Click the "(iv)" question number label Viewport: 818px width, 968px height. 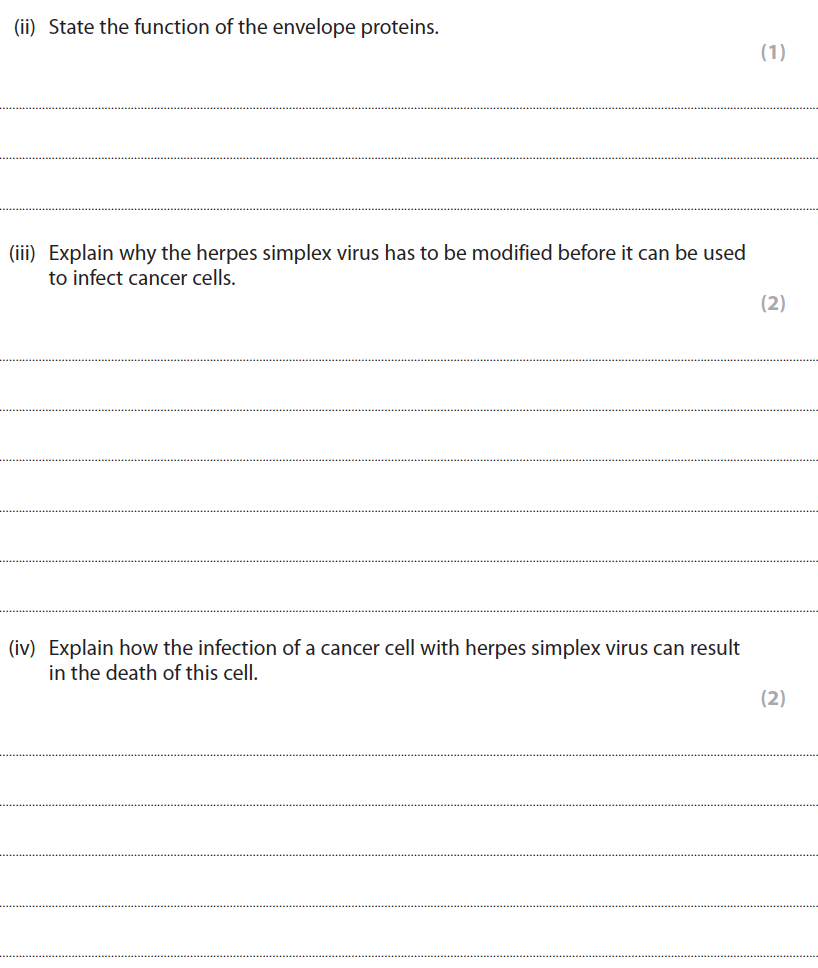coord(23,648)
